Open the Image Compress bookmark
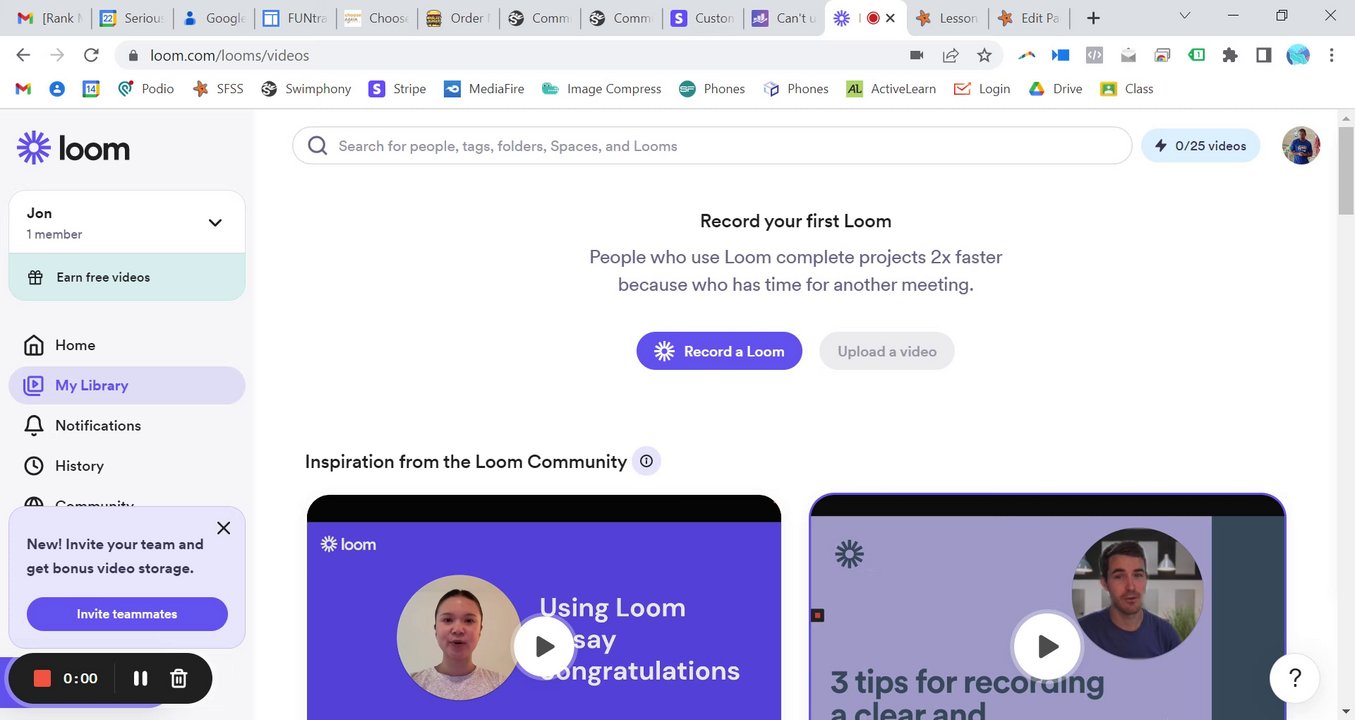1355x720 pixels. pos(601,89)
